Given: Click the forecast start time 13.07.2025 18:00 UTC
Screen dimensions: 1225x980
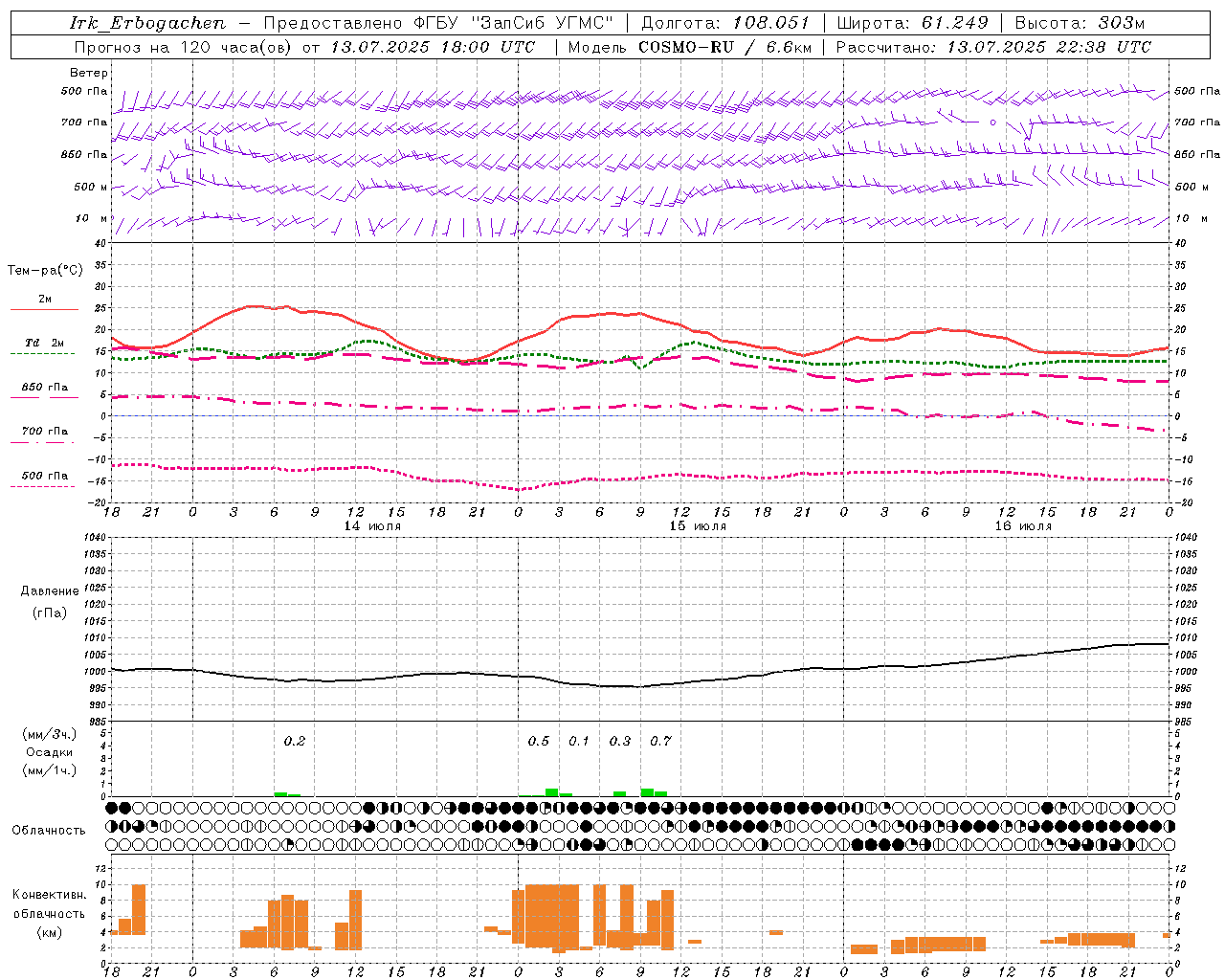Looking at the screenshot, I should (x=432, y=47).
